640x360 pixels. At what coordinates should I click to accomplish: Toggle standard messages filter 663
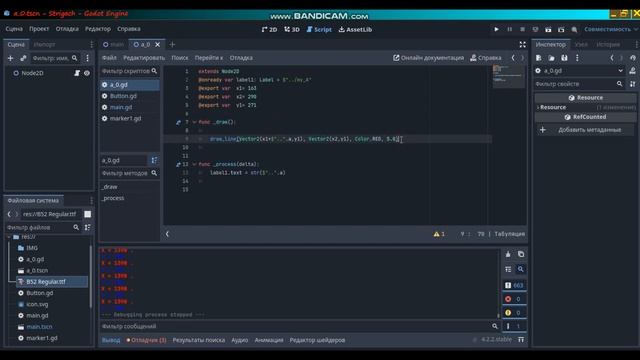coord(514,285)
